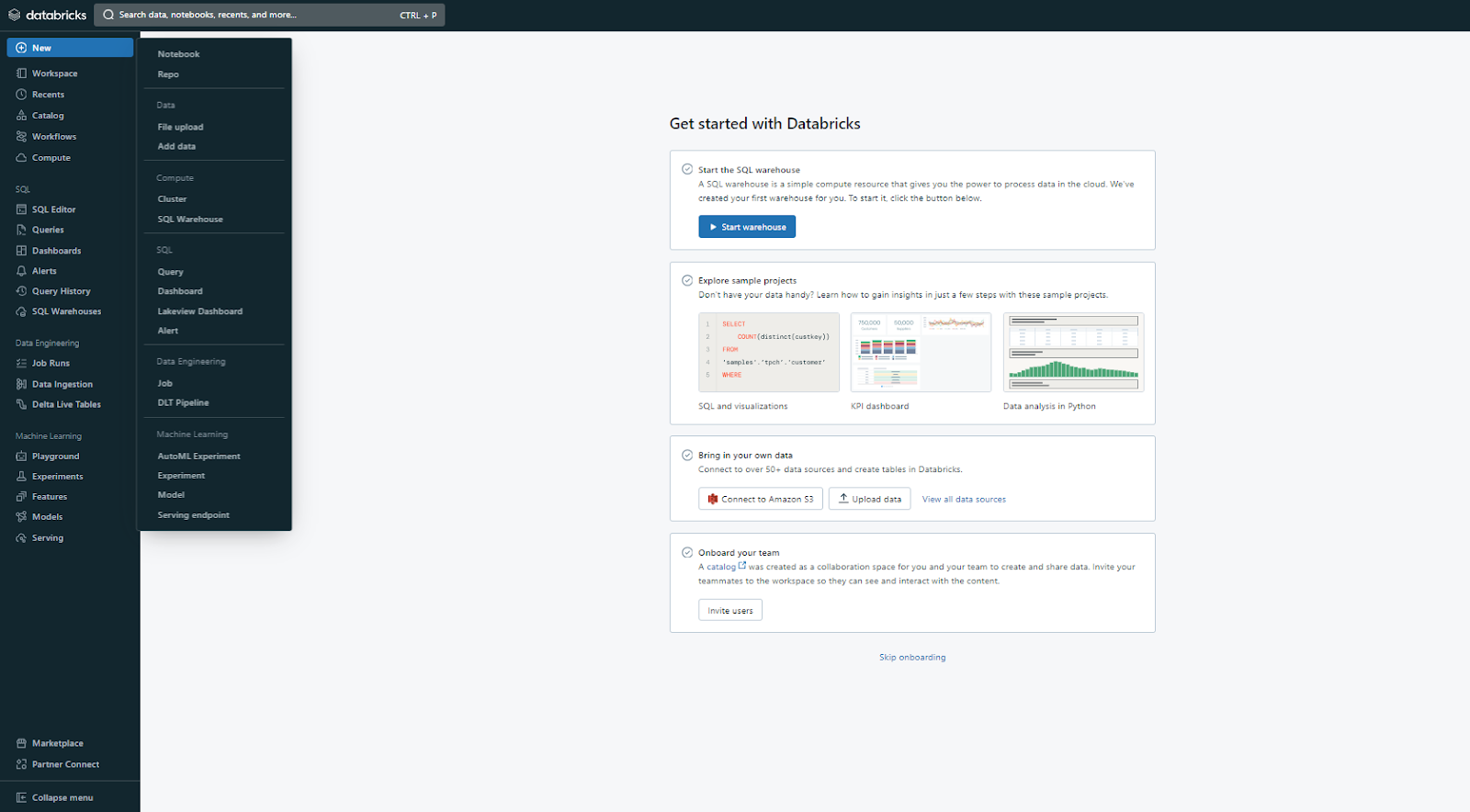Click the Features sidebar icon
Image resolution: width=1470 pixels, height=812 pixels.
[21, 497]
